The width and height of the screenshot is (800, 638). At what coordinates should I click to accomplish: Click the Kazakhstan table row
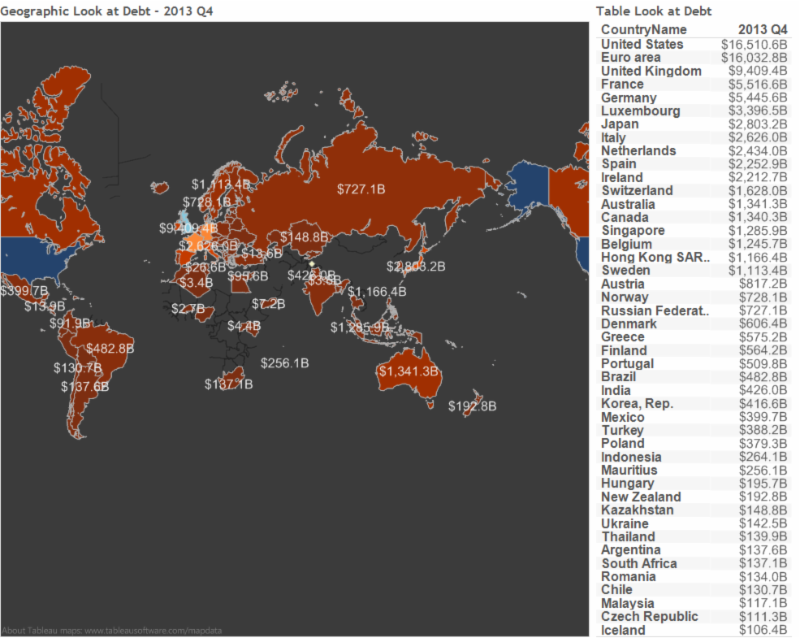point(694,510)
